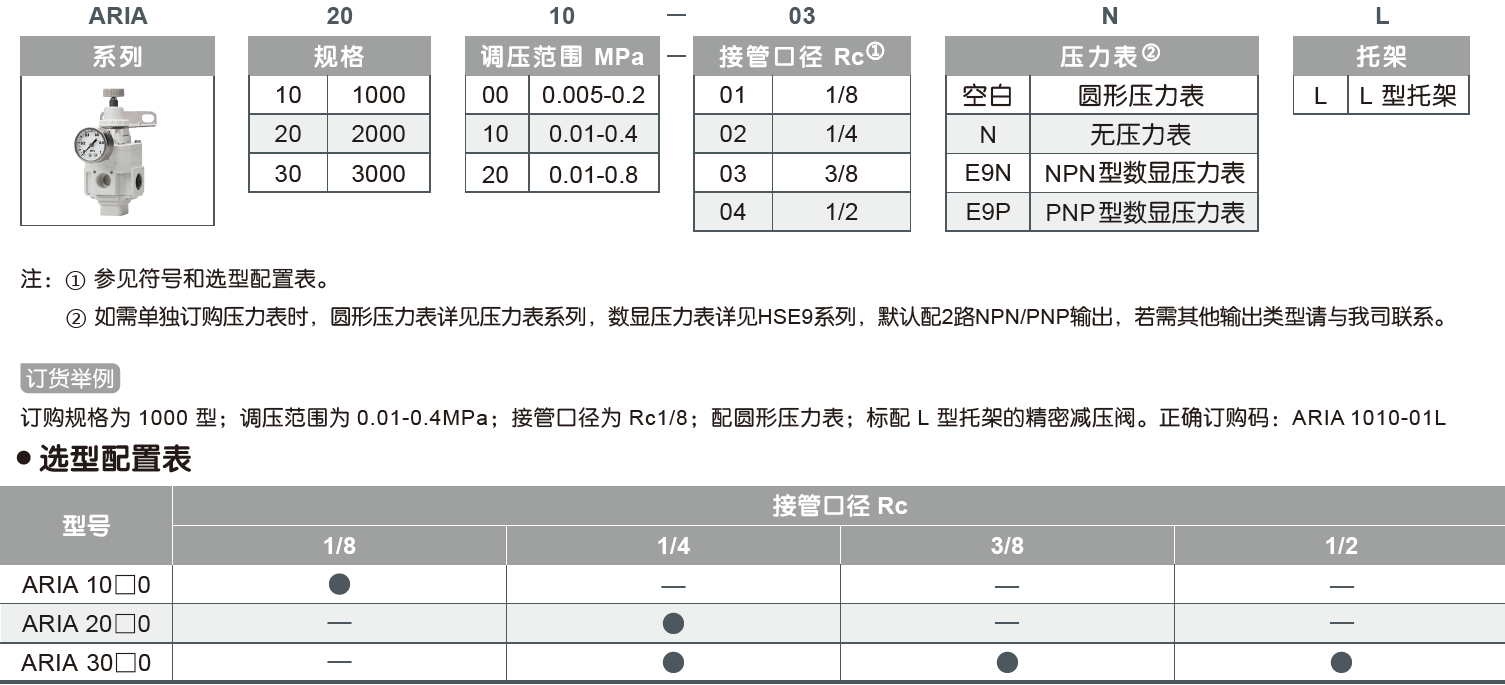Select the 空白 圆形压力表 option
Screen dimensions: 1505x685
1100,94
